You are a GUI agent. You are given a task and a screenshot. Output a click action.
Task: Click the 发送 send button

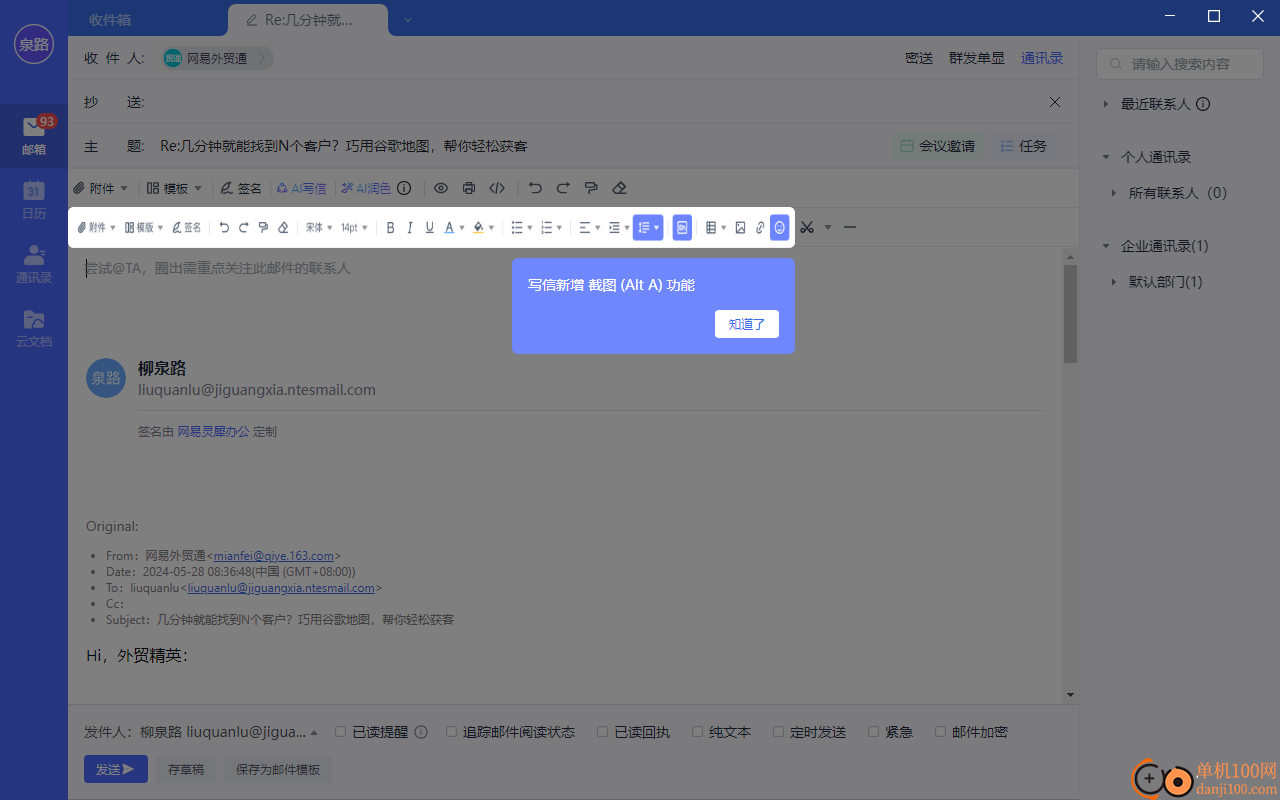point(116,769)
